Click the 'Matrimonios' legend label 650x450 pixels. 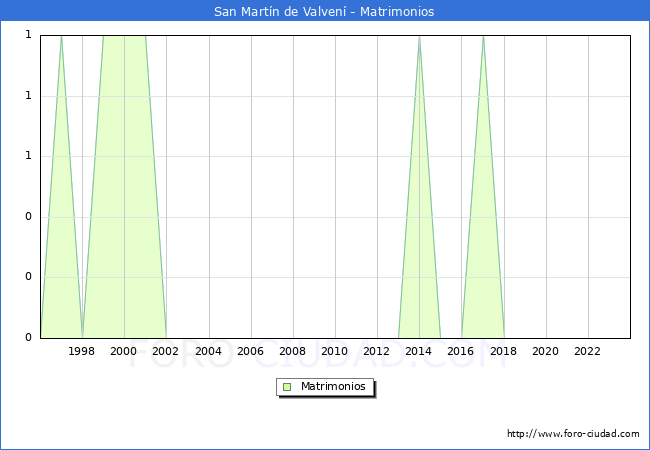tap(333, 386)
